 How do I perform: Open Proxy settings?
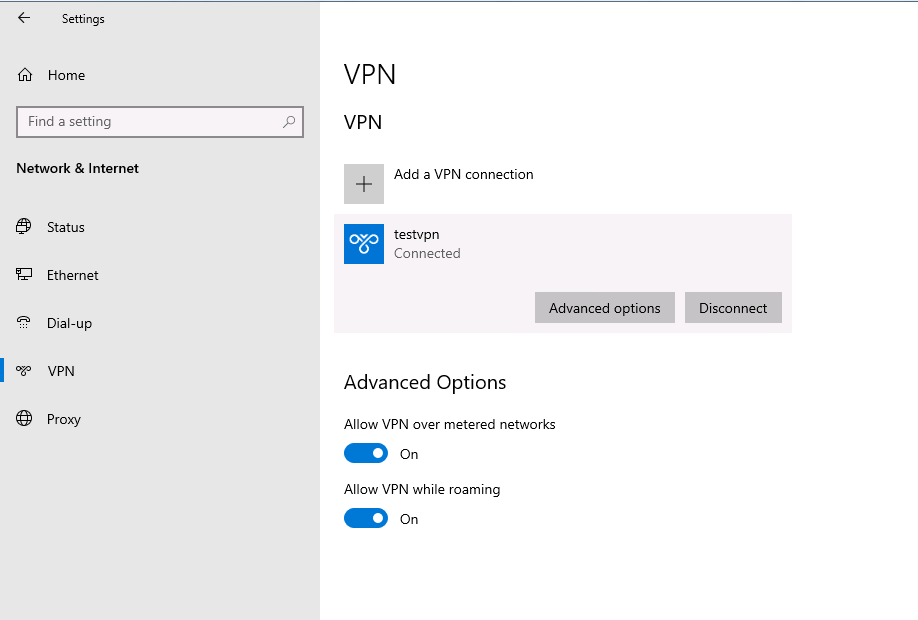pos(64,419)
